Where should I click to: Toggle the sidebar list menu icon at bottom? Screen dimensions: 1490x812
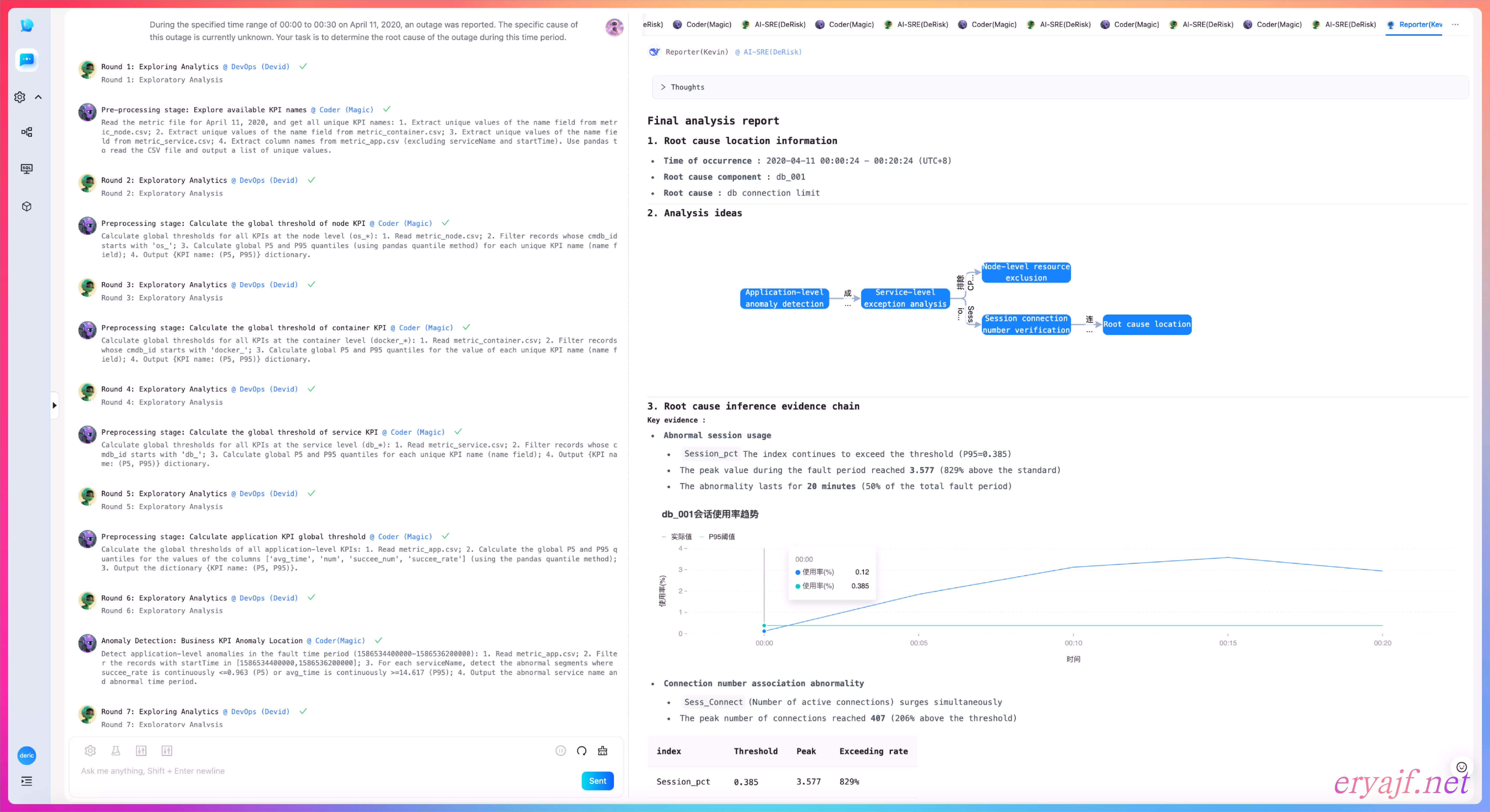(x=27, y=781)
